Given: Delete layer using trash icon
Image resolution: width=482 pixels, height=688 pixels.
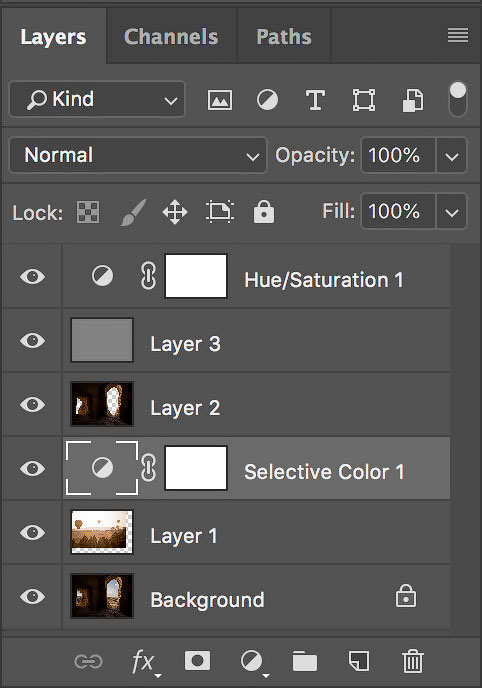Looking at the screenshot, I should tap(413, 661).
